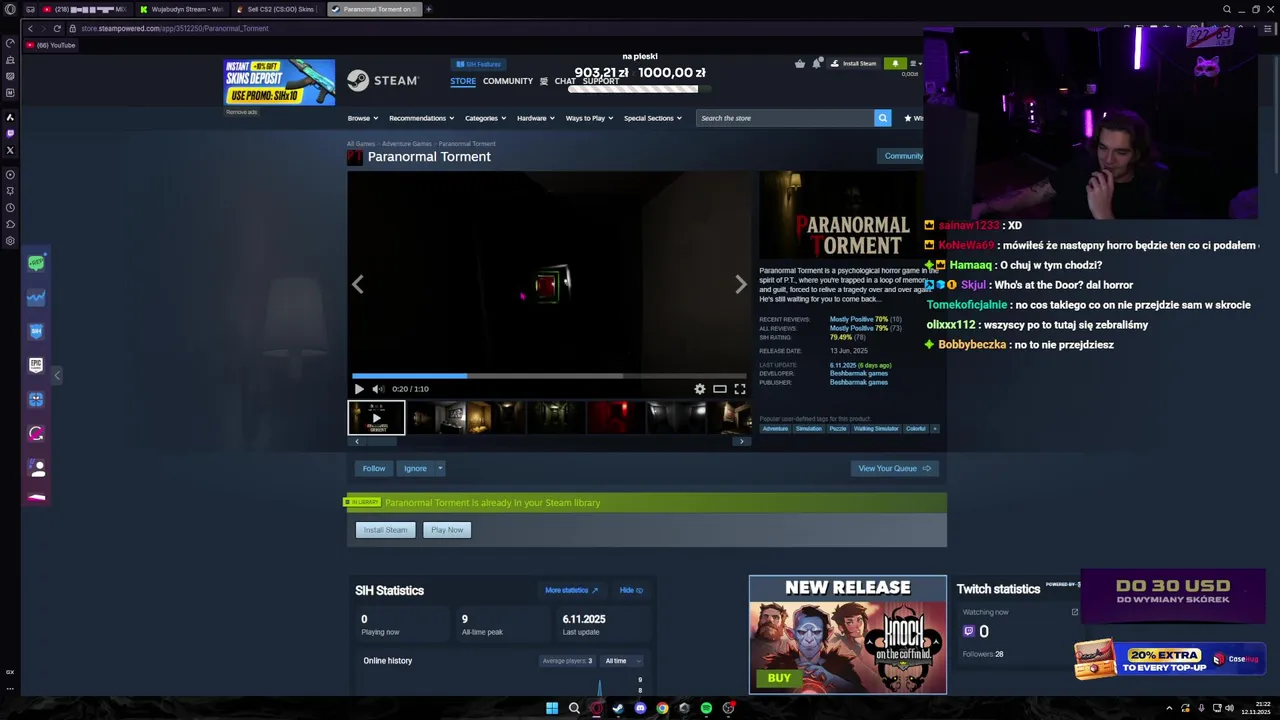Open Beshbarmak games developer link
The height and width of the screenshot is (720, 1280).
point(858,374)
